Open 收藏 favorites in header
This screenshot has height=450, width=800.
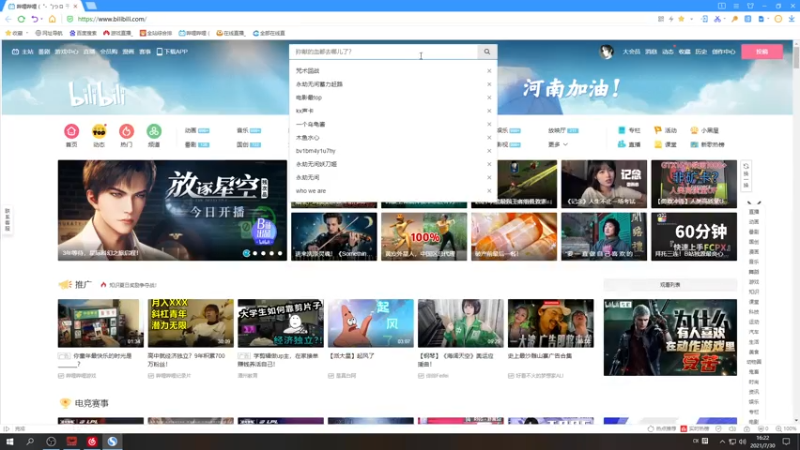pos(684,52)
